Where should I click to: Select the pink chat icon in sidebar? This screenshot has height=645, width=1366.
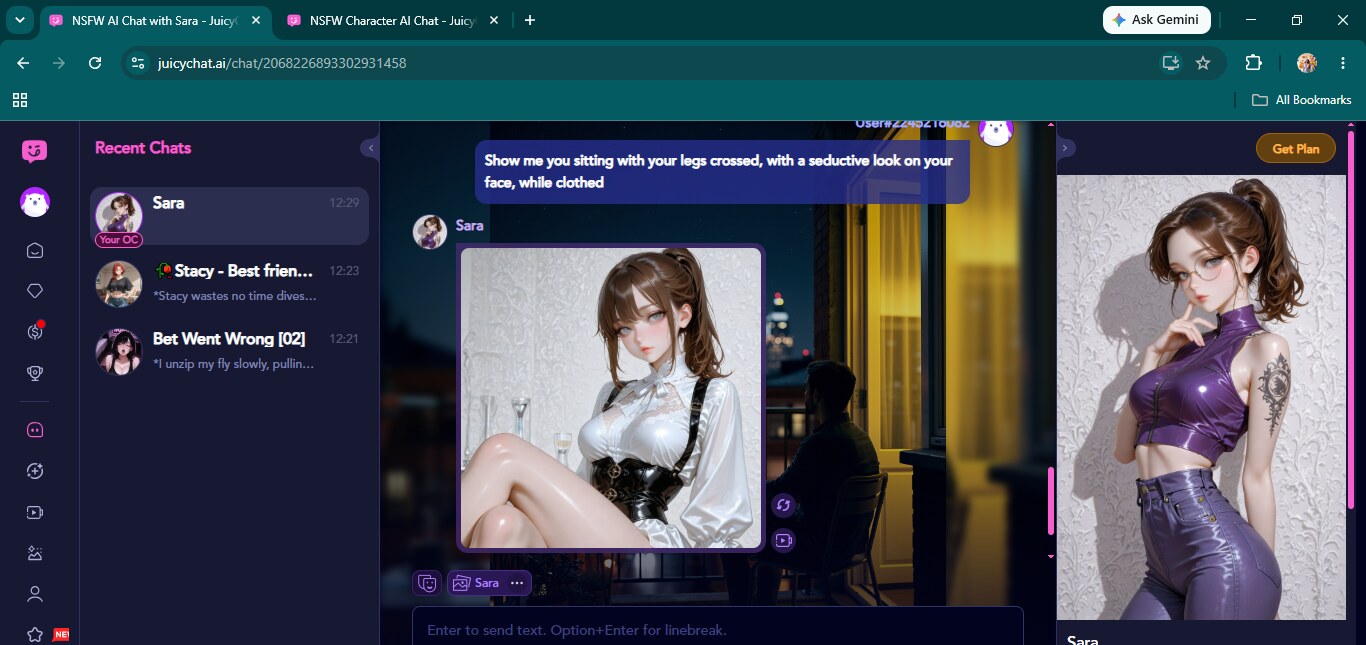tap(34, 430)
